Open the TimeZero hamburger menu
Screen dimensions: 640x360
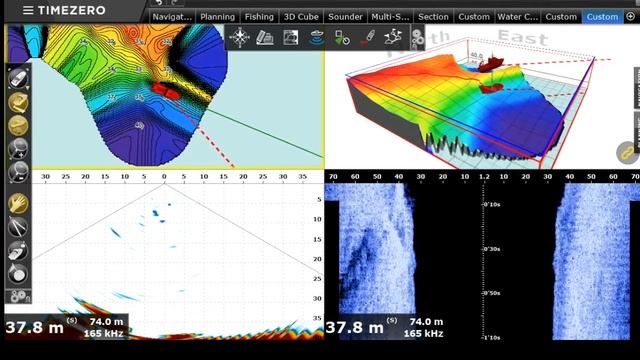[x=28, y=10]
